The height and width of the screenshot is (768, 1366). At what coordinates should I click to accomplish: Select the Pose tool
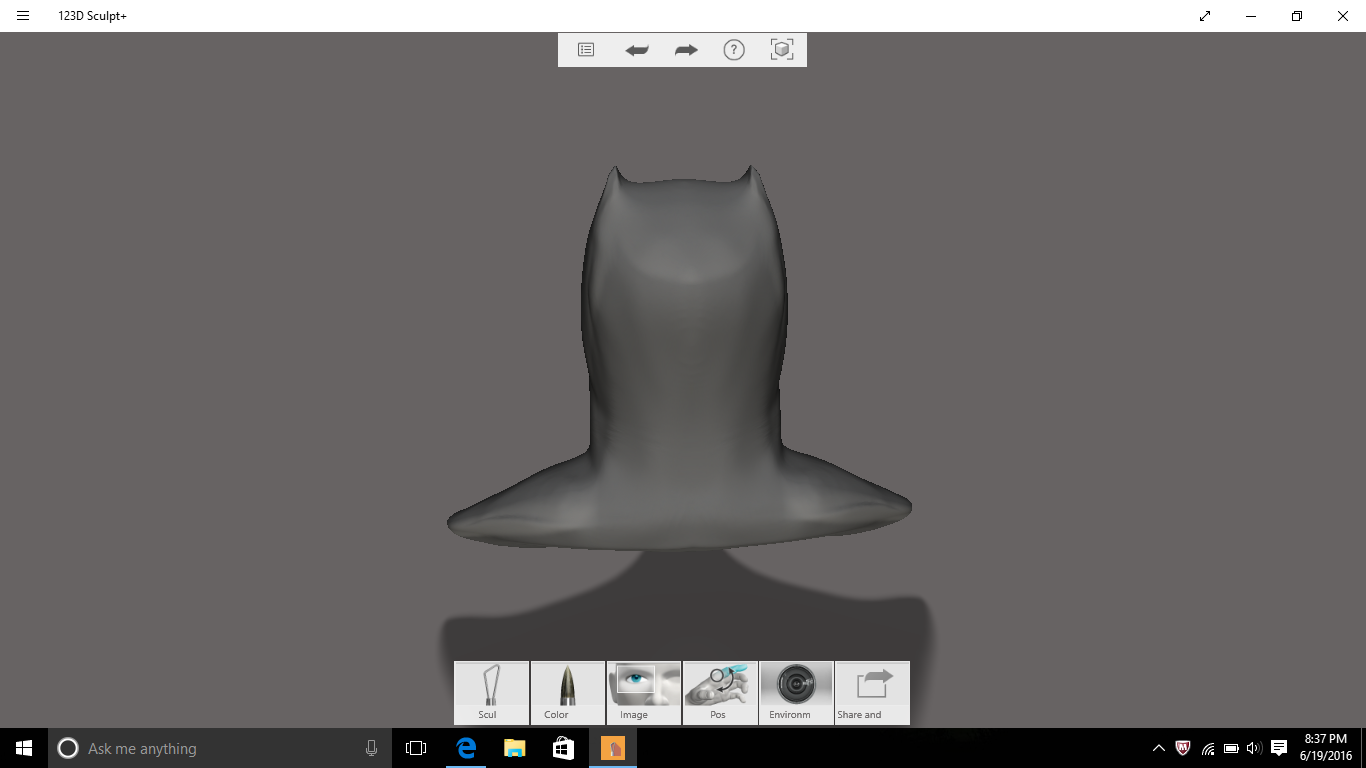720,692
